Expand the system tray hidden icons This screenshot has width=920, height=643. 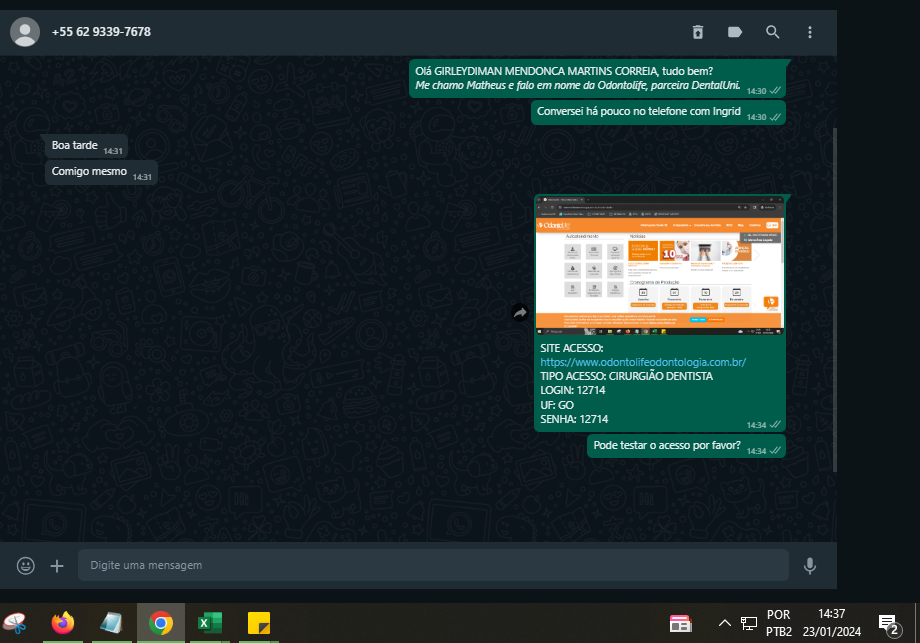tap(725, 623)
